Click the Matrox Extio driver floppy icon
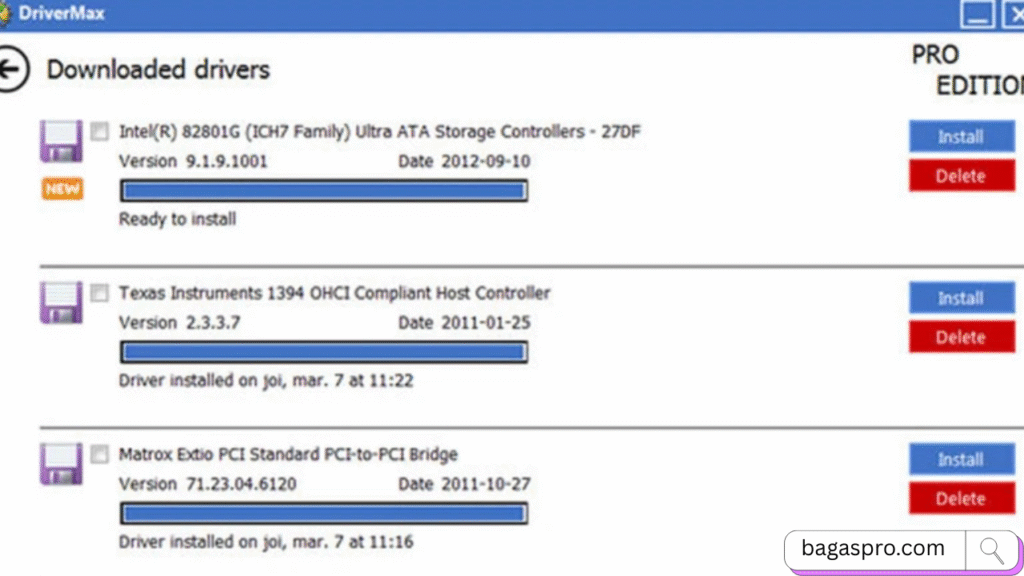This screenshot has width=1024, height=576. pyautogui.click(x=60, y=464)
